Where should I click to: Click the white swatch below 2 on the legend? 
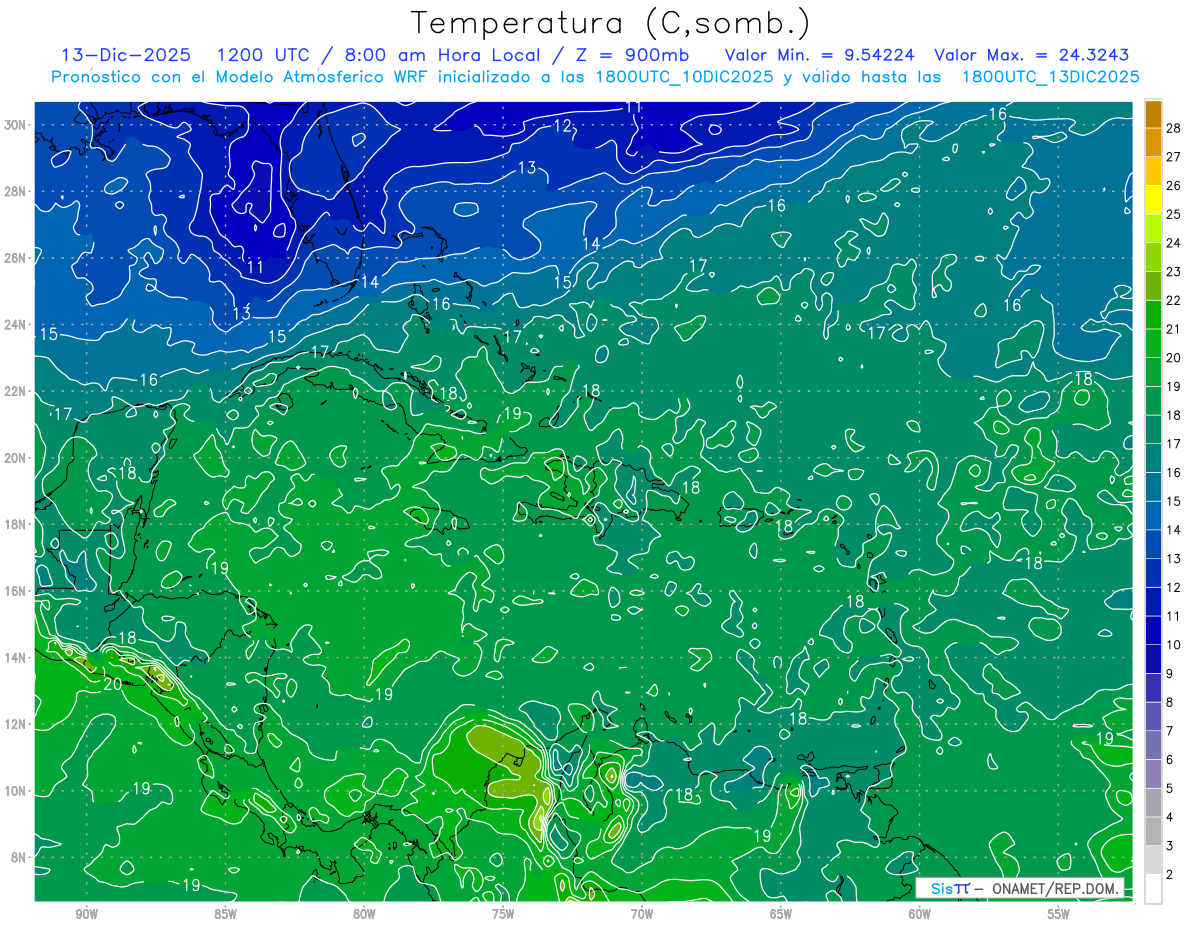click(x=1153, y=888)
